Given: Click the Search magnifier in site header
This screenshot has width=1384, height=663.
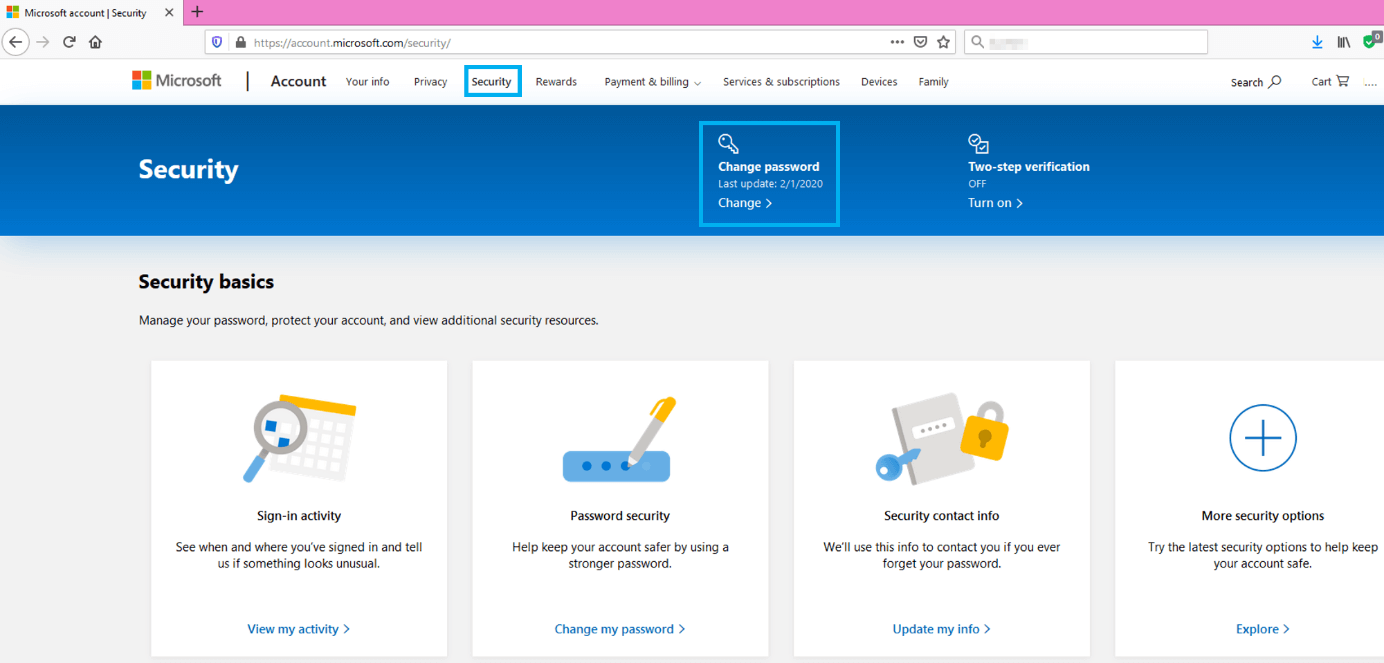Looking at the screenshot, I should click(x=1275, y=82).
